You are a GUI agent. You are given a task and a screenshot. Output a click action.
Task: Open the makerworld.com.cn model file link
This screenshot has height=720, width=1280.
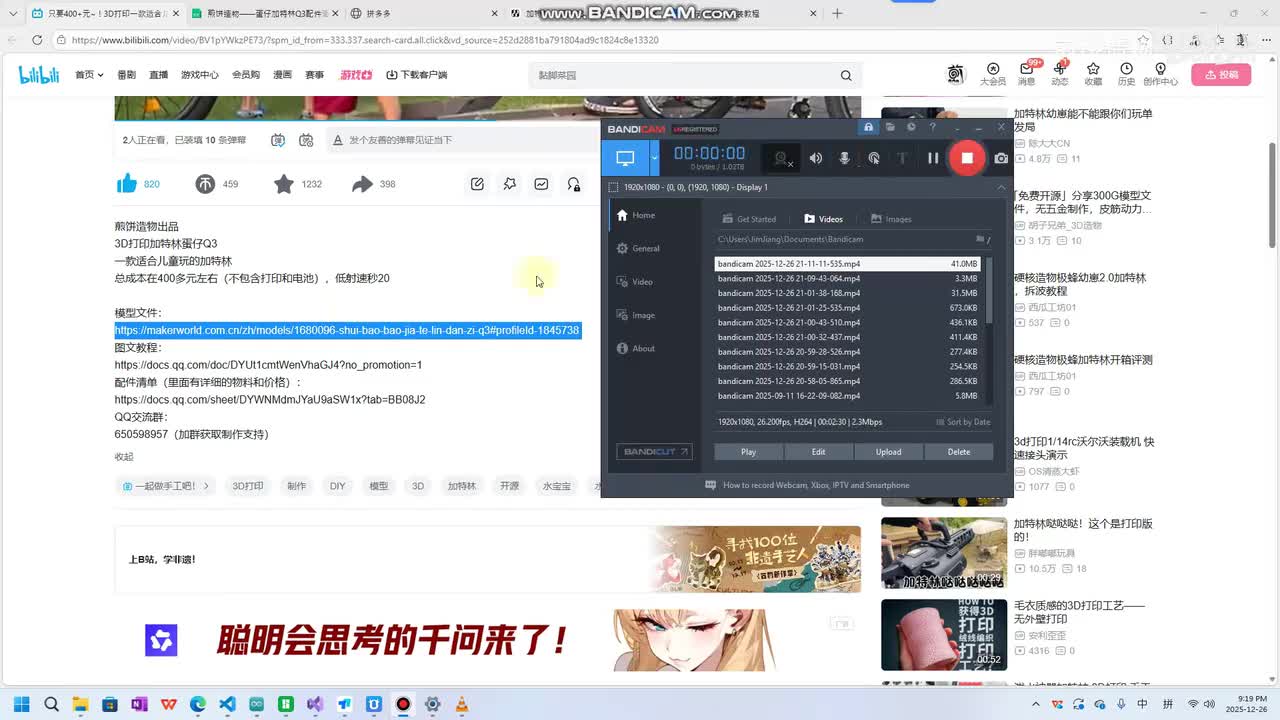click(347, 330)
